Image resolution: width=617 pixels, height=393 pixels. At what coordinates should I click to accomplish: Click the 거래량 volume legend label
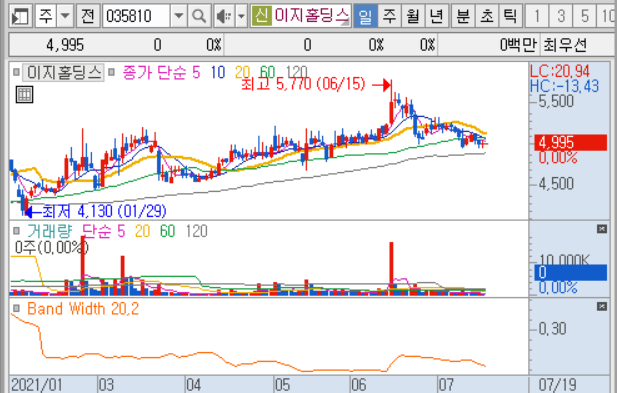[50, 231]
